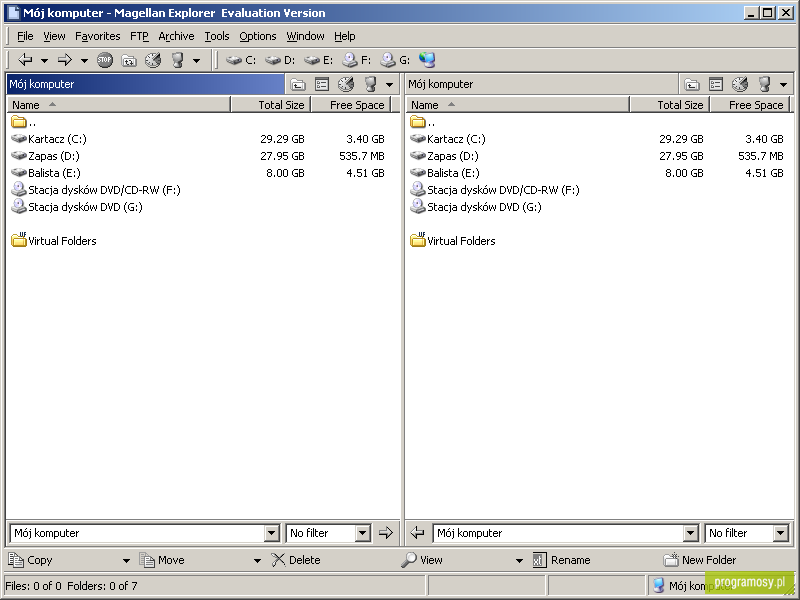This screenshot has width=800, height=600.
Task: Open right pane filter dropdown arrow in header
Action: click(x=783, y=85)
